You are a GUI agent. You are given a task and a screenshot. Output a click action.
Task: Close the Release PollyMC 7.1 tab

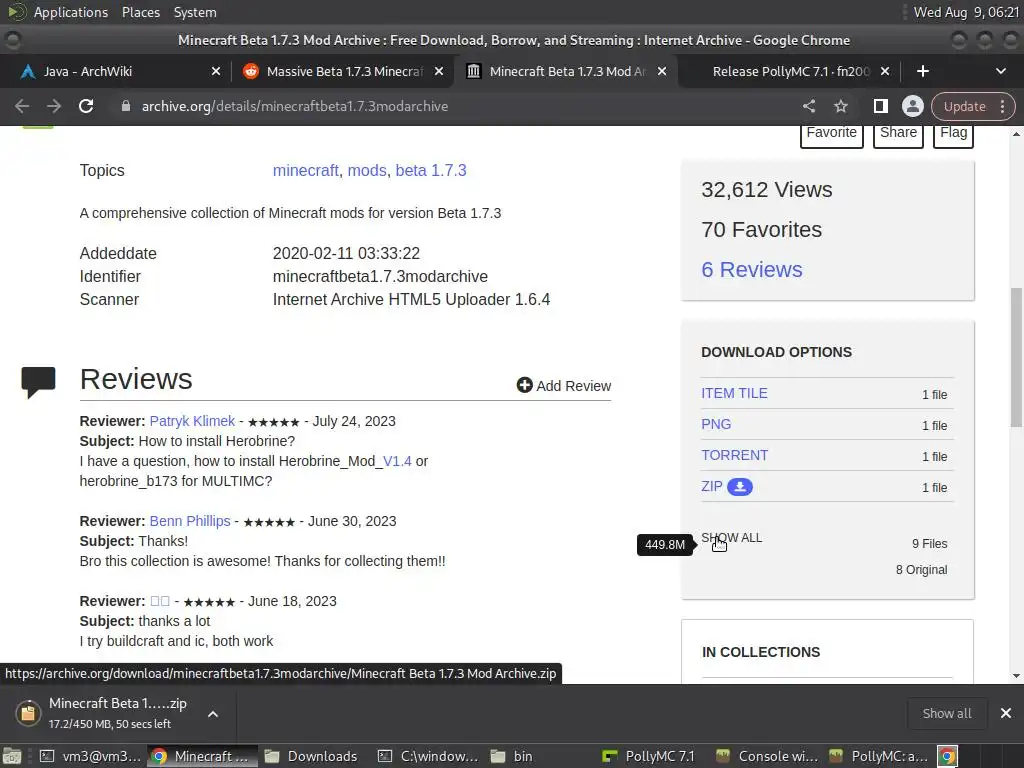(885, 71)
